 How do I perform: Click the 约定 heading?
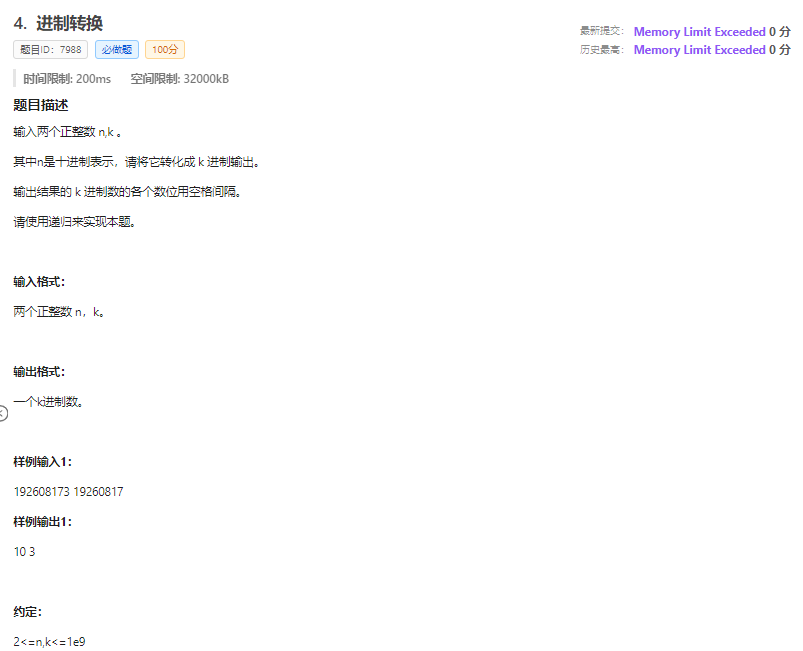click(x=28, y=612)
